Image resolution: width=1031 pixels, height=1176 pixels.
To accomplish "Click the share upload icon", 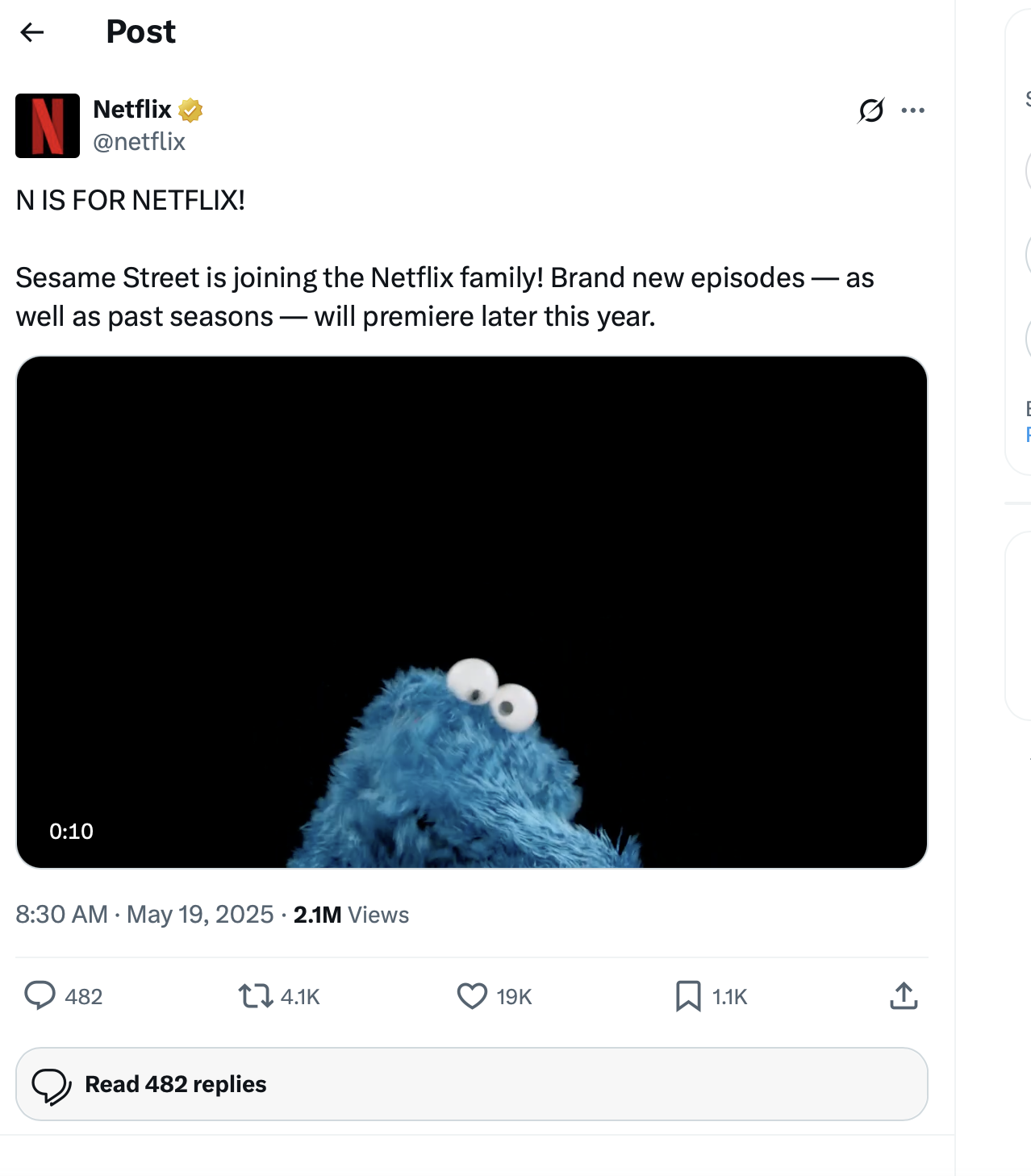I will point(904,996).
